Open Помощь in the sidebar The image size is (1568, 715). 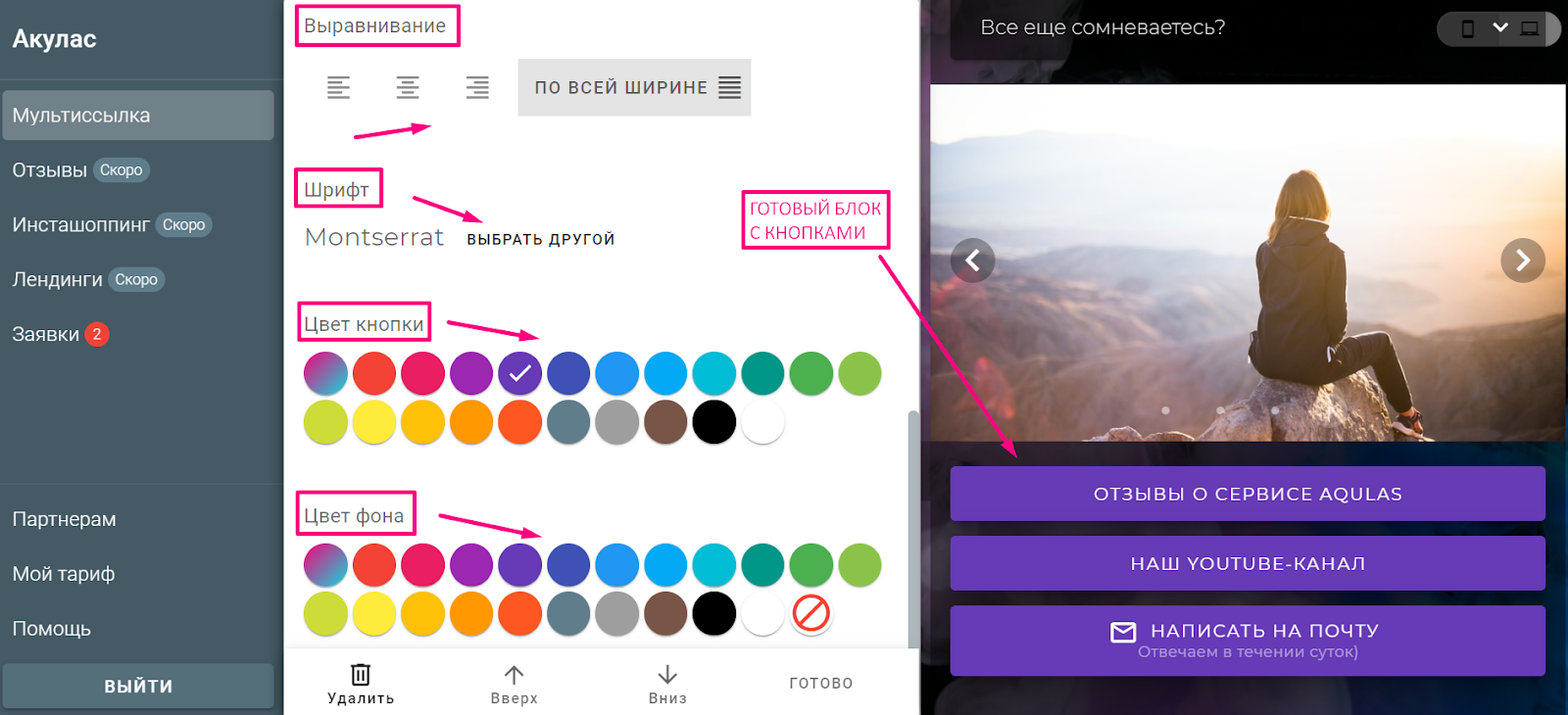51,629
